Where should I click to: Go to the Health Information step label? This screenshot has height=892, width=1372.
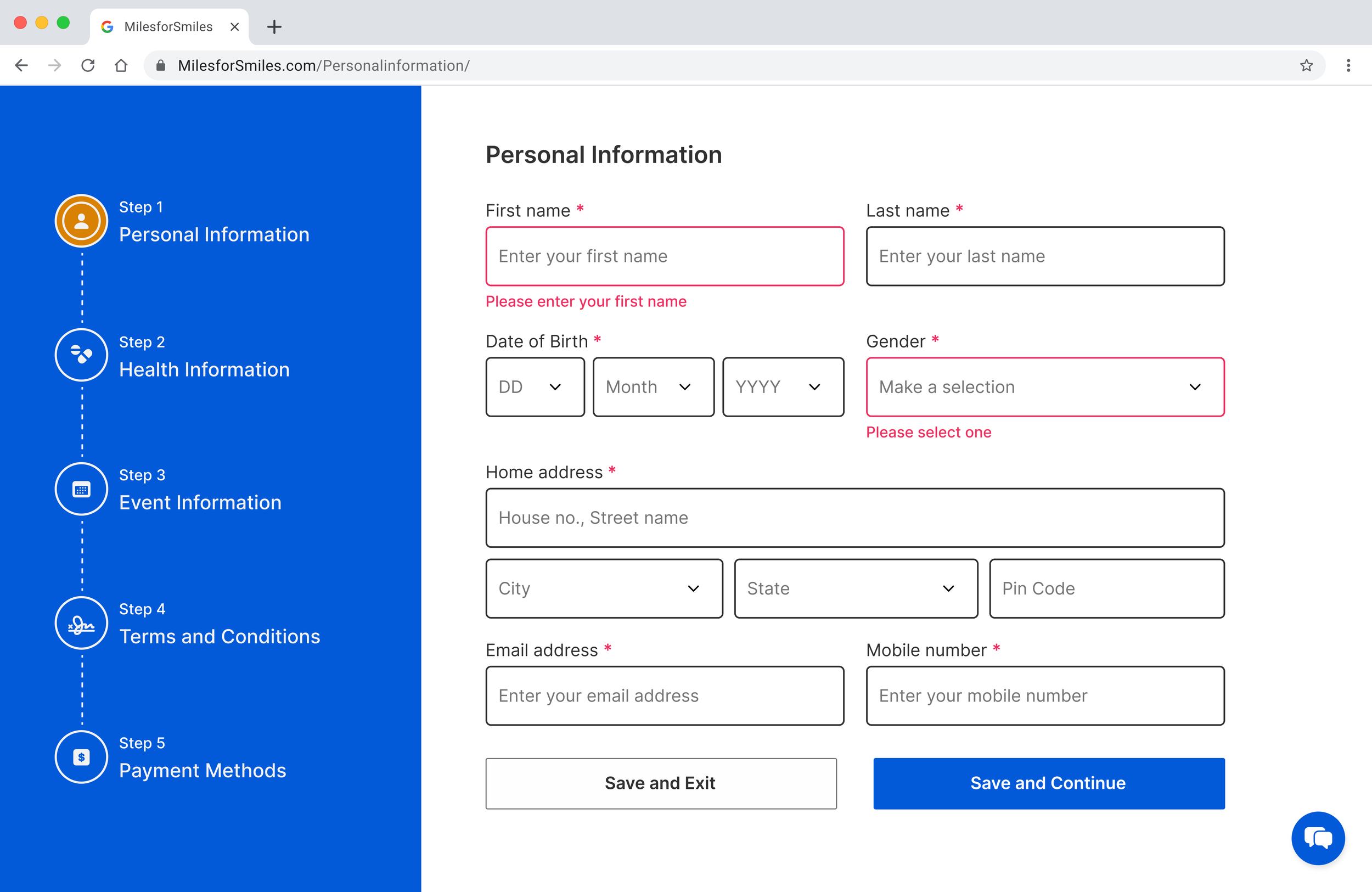pos(204,369)
